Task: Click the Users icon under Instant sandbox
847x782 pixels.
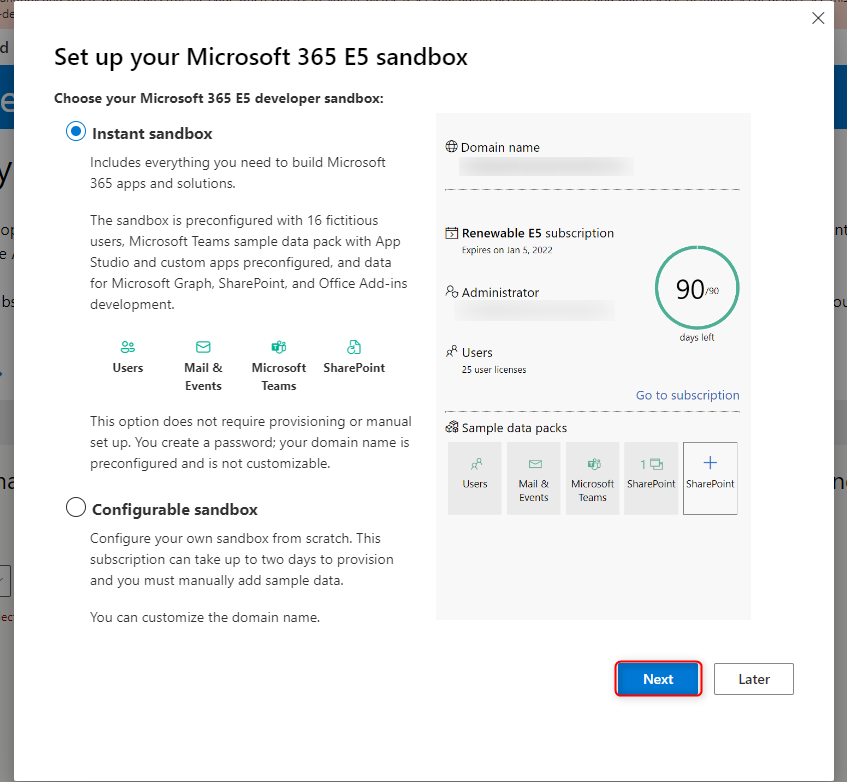Action: (127, 347)
